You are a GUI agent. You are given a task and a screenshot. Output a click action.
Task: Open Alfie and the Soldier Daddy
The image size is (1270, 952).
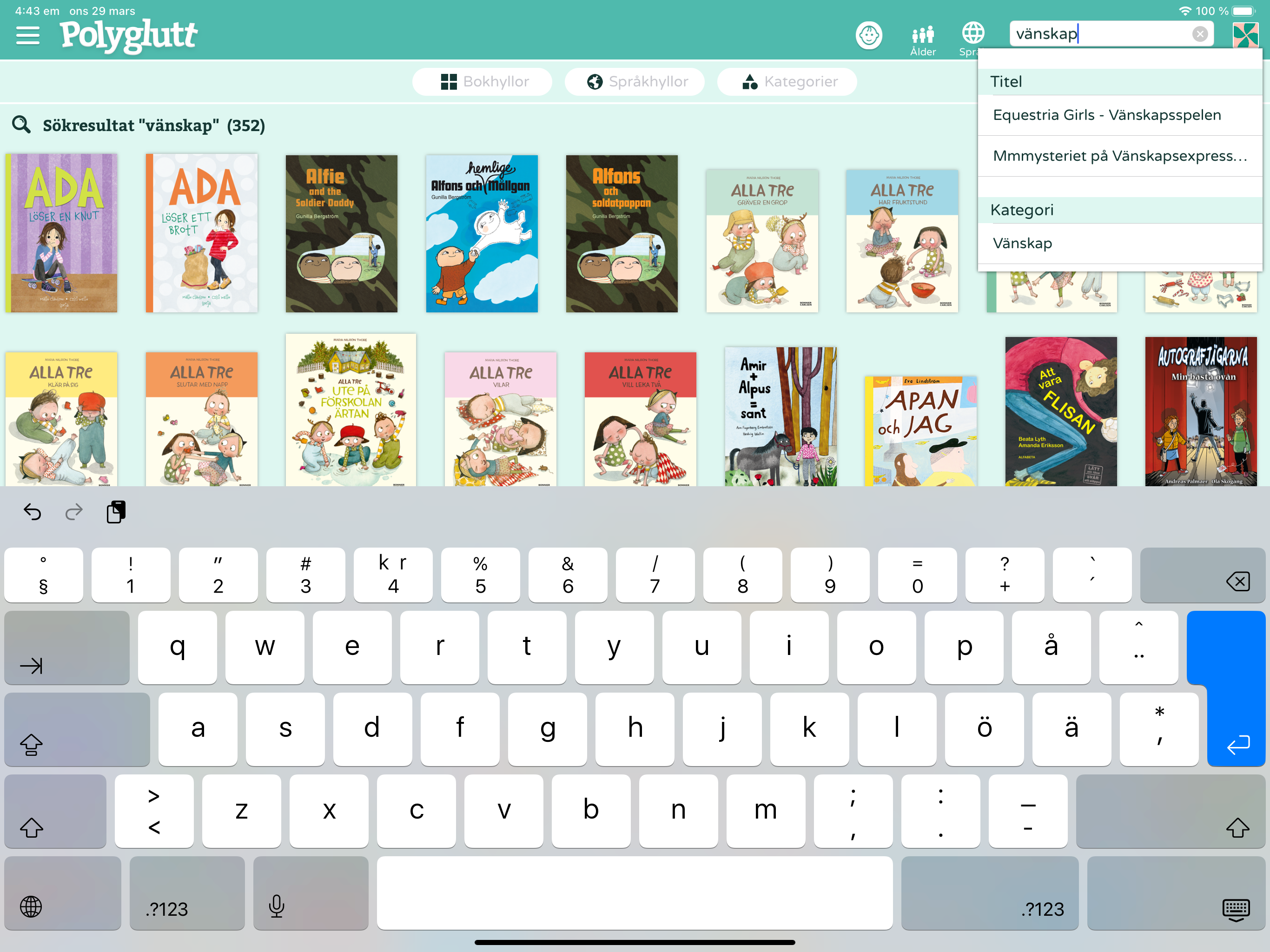click(x=342, y=234)
